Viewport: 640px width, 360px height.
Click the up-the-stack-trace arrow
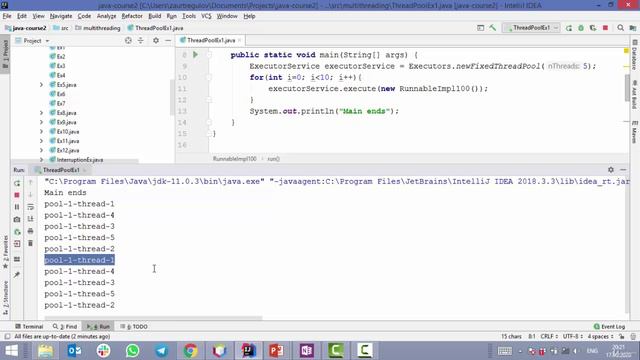point(31,183)
